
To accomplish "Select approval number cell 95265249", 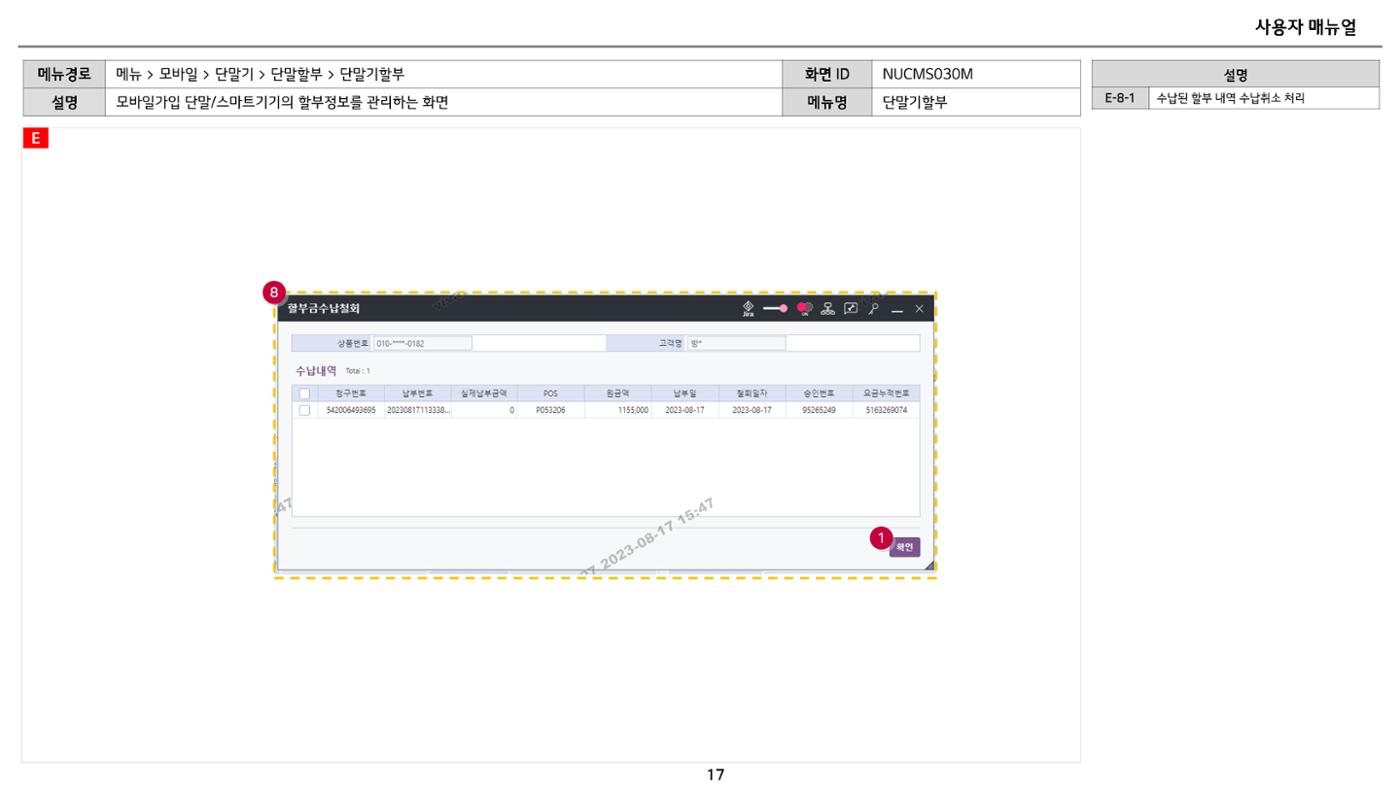I will [819, 410].
